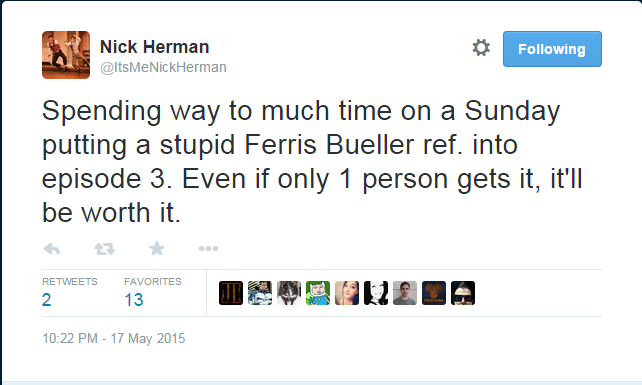Open the gear settings dropdown
This screenshot has height=385, width=642.
tap(481, 48)
